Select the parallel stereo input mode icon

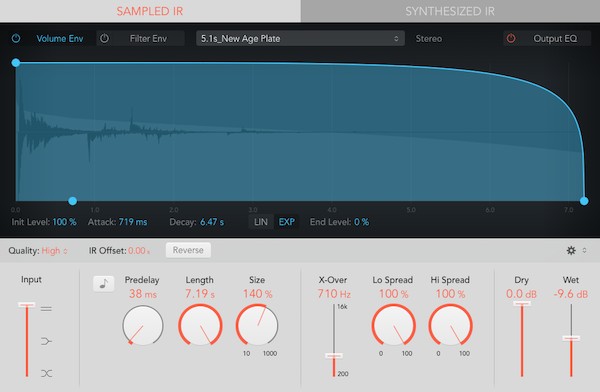point(46,309)
